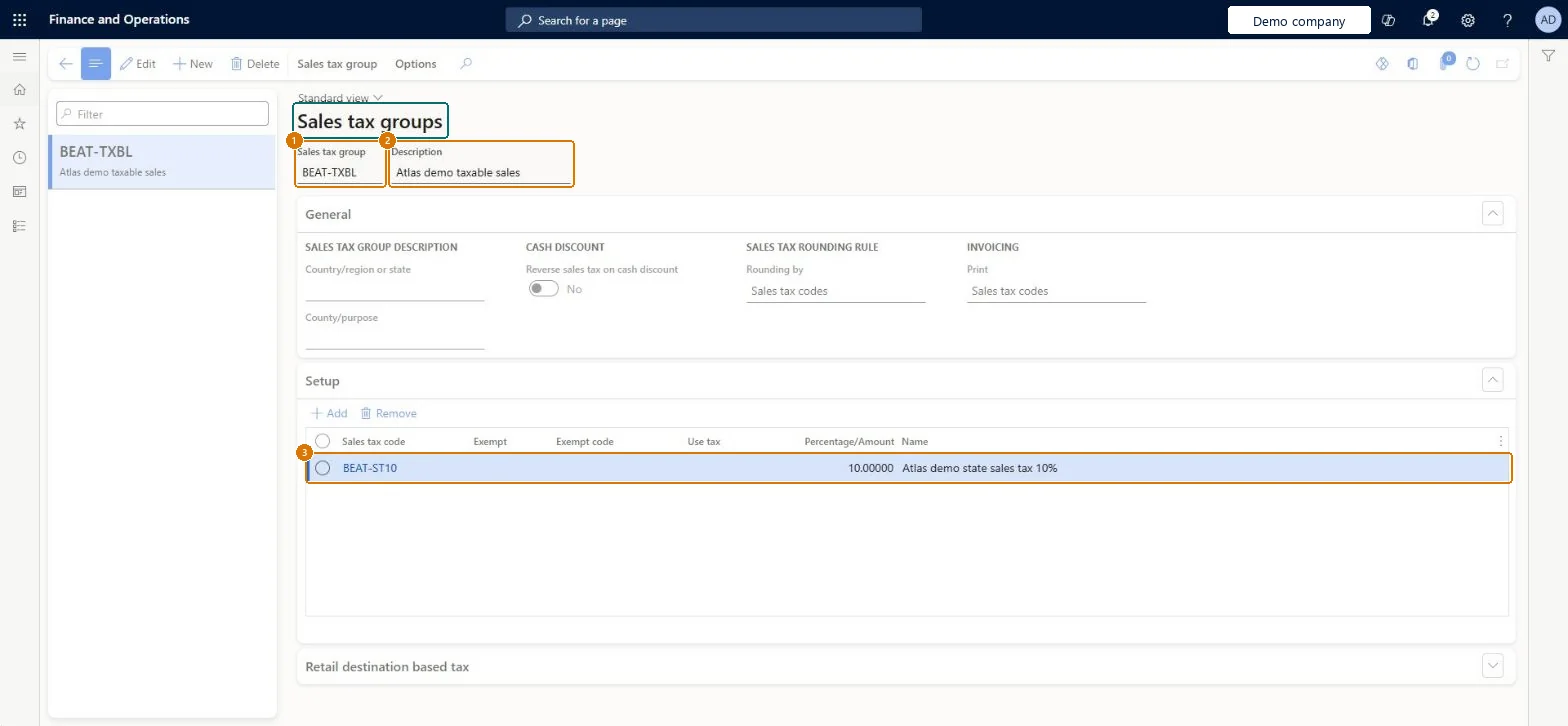Open grid column options menu (three dots)
Screen dimensions: 1568x726
pyautogui.click(x=1500, y=441)
